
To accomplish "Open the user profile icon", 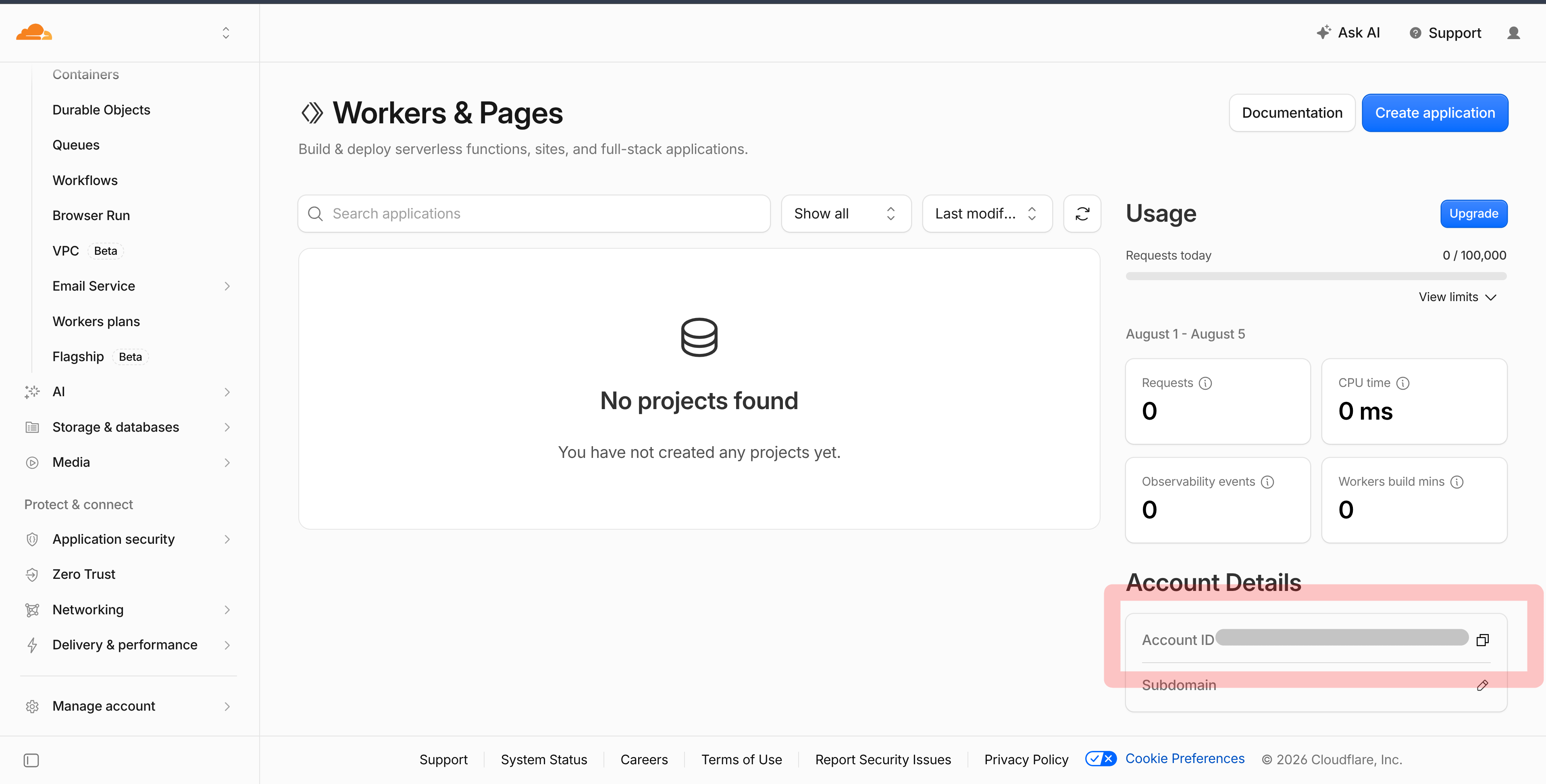I will tap(1514, 33).
